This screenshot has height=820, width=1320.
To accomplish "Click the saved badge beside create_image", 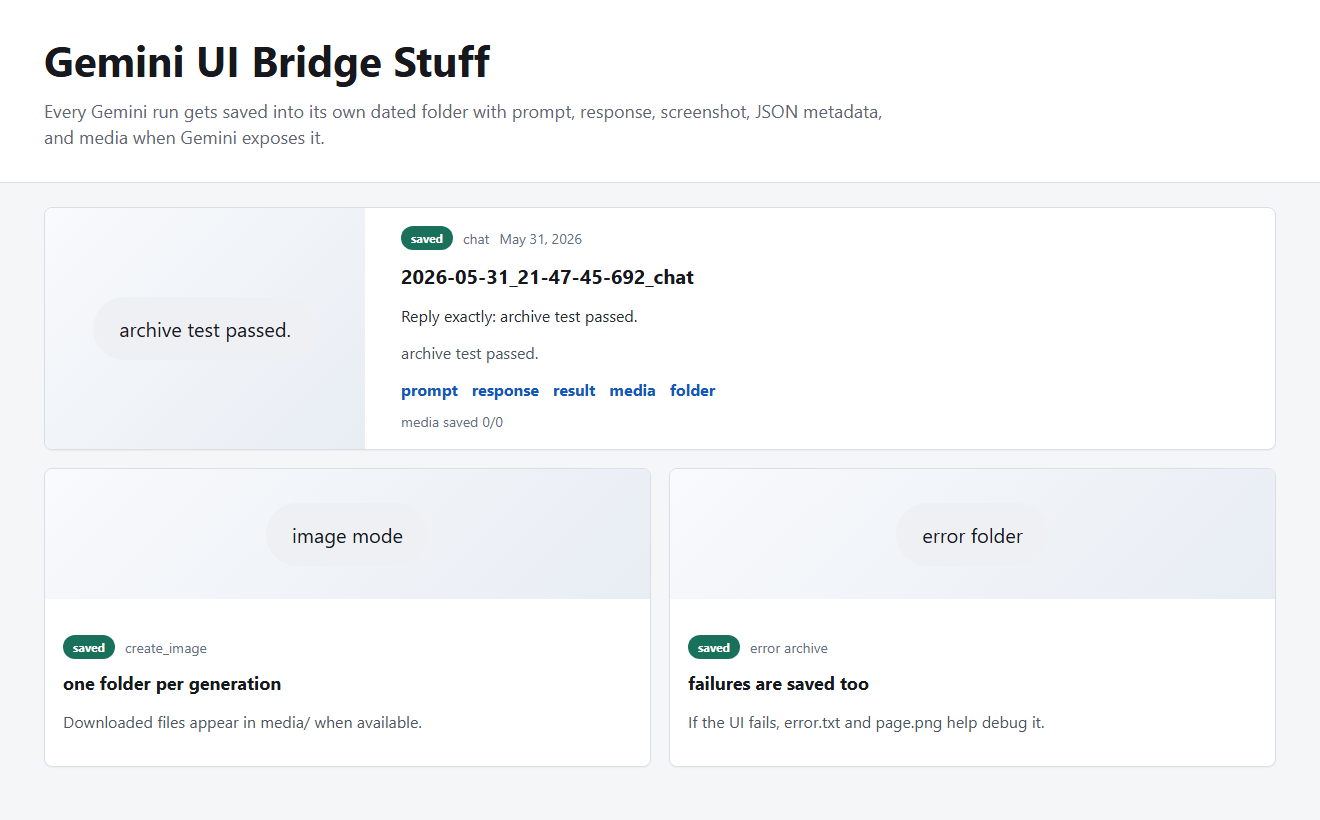I will (89, 648).
